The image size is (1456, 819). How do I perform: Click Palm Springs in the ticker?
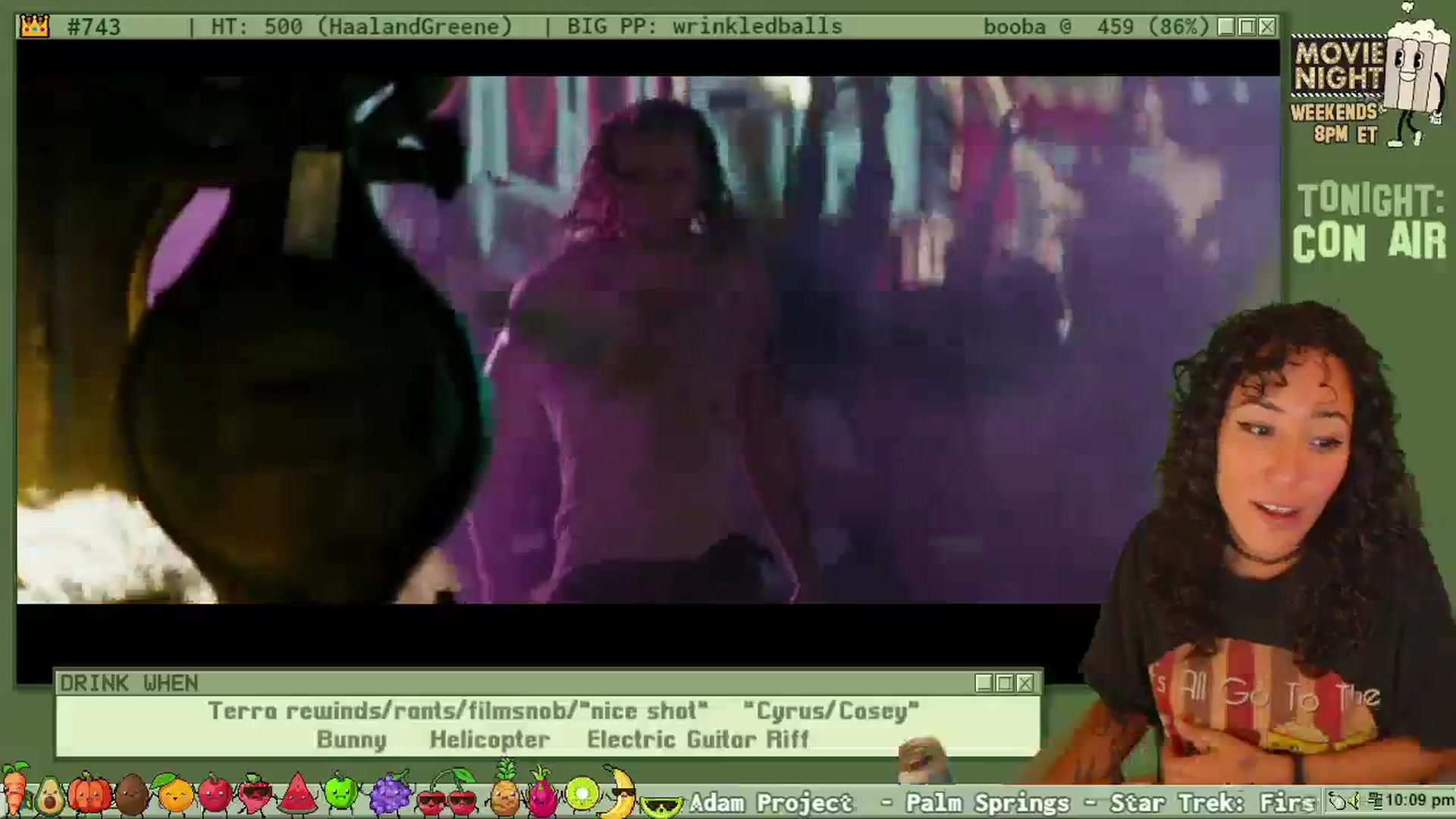click(x=987, y=802)
